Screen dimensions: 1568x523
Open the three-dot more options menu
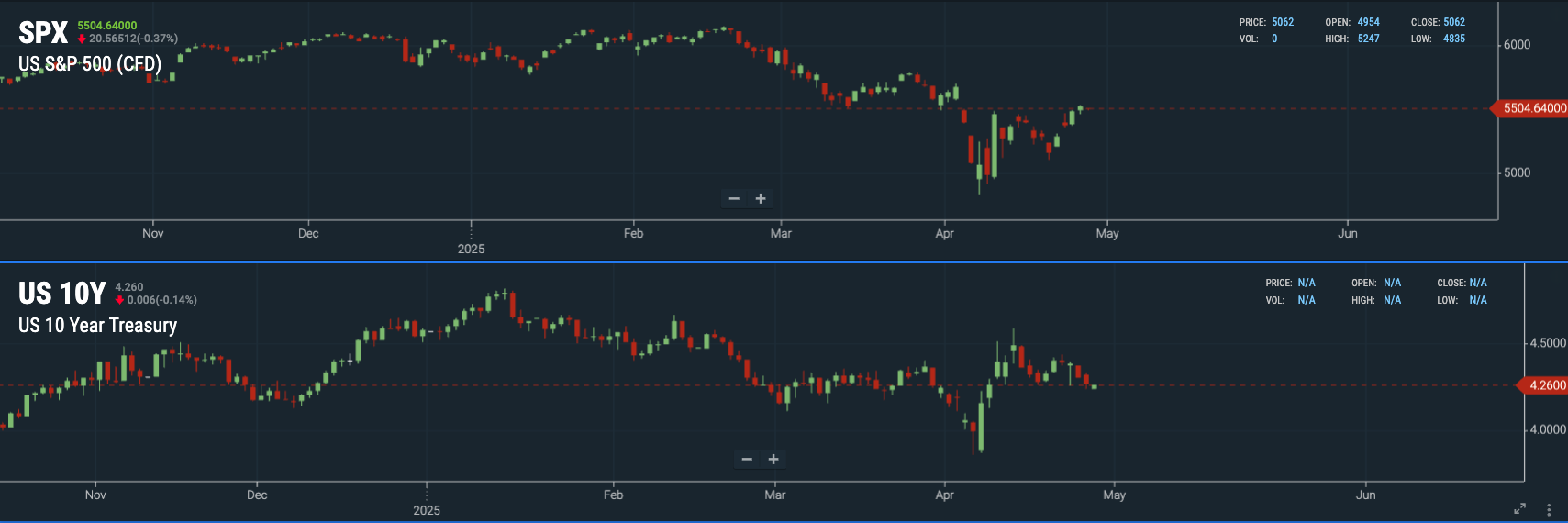[1549, 509]
